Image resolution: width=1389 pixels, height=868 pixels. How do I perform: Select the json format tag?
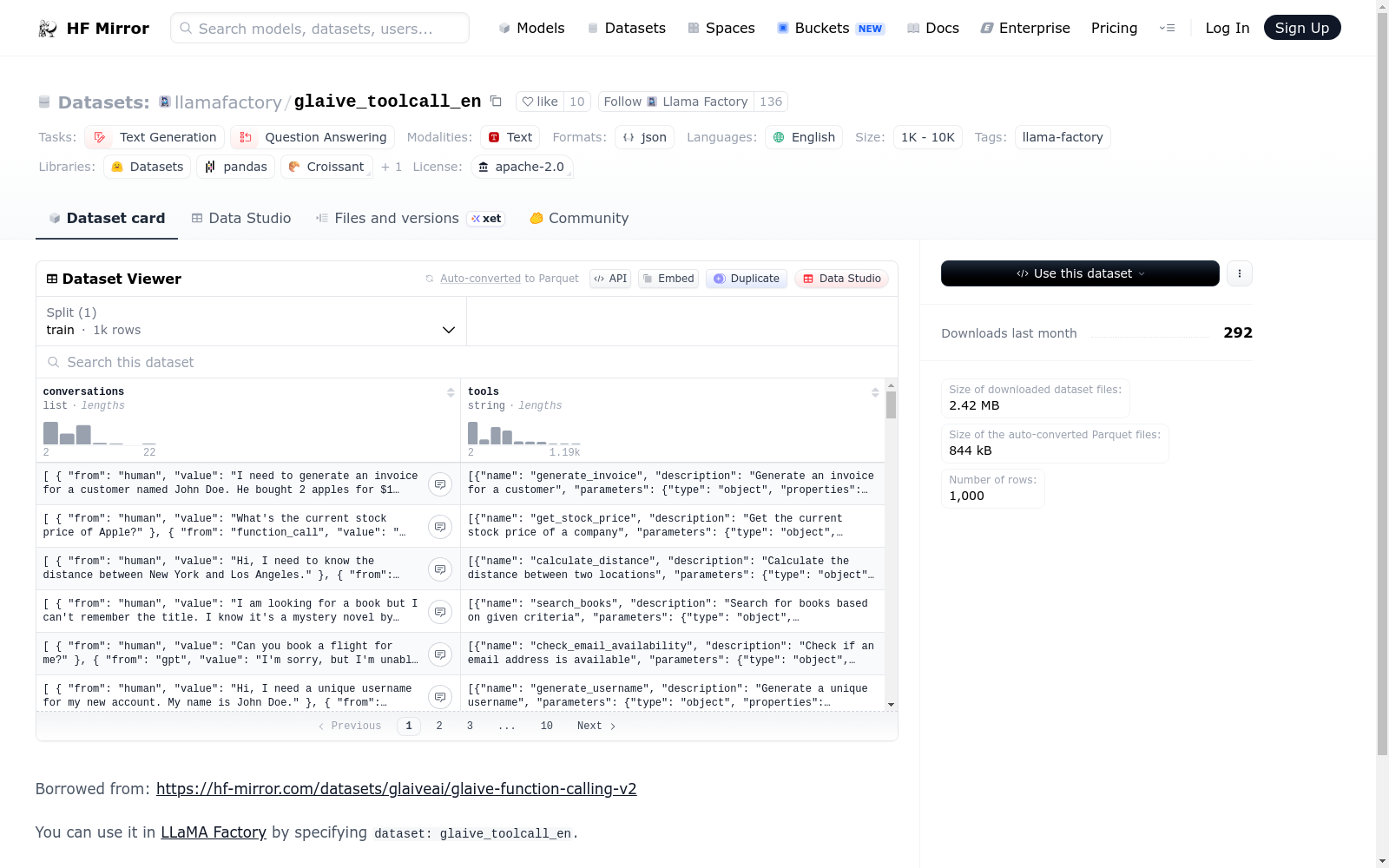pyautogui.click(x=645, y=137)
